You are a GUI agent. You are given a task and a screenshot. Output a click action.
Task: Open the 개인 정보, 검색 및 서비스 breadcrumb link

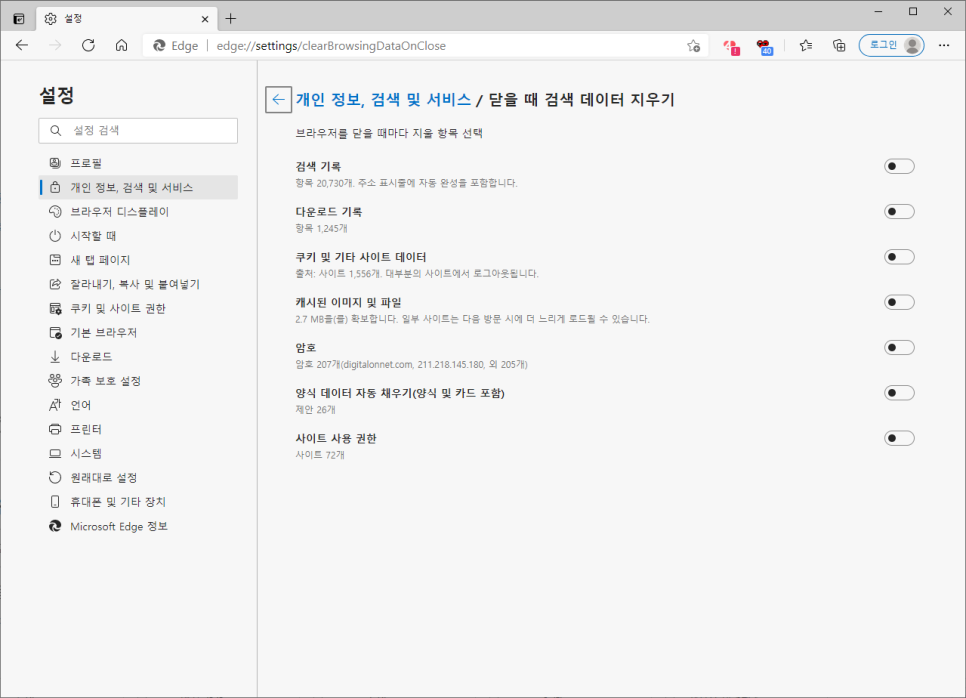click(383, 99)
